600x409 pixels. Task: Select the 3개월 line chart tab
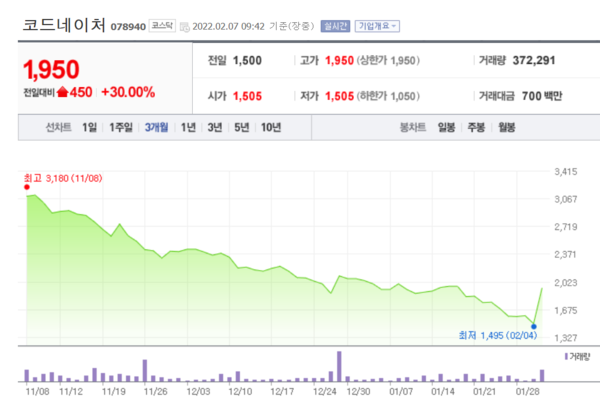(156, 127)
